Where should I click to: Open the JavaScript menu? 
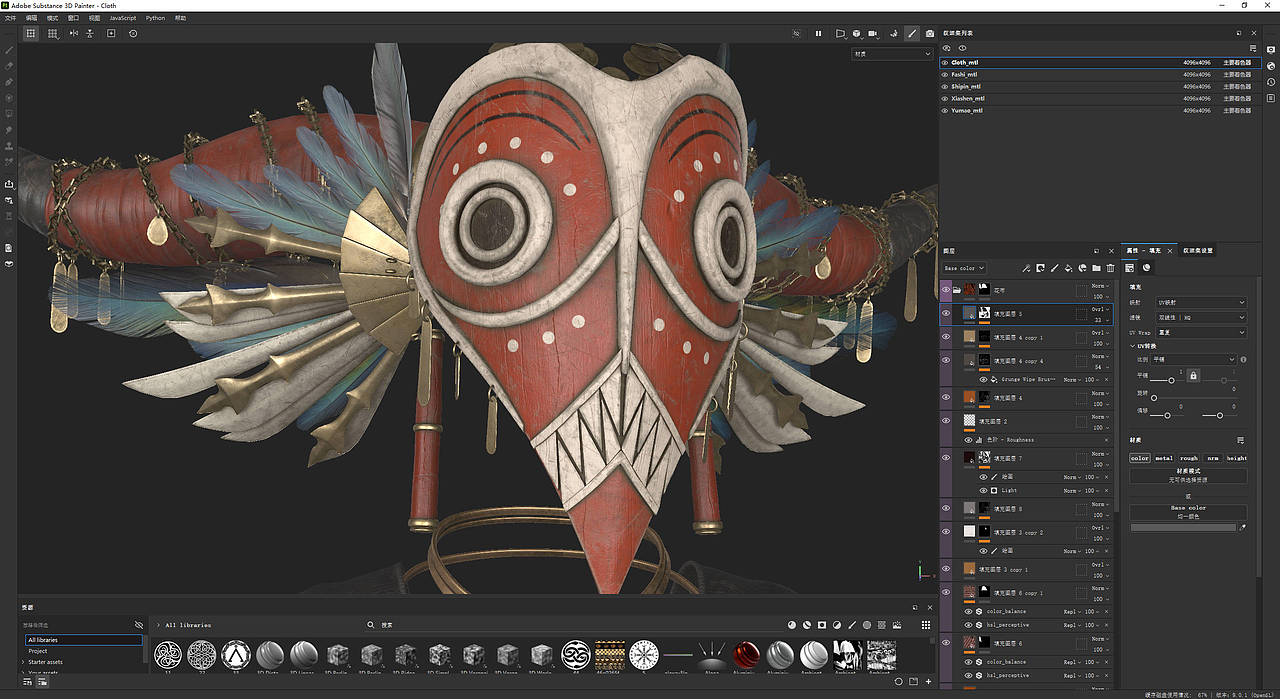[122, 18]
